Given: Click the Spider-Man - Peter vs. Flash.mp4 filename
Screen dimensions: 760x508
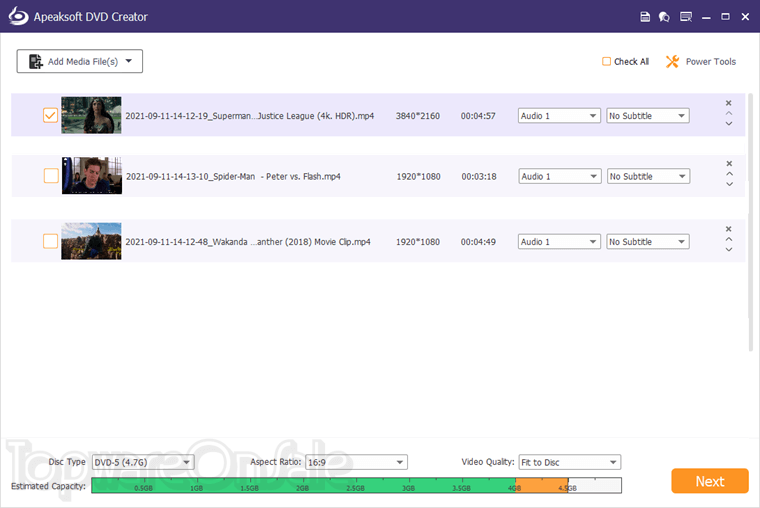Looking at the screenshot, I should (233, 176).
